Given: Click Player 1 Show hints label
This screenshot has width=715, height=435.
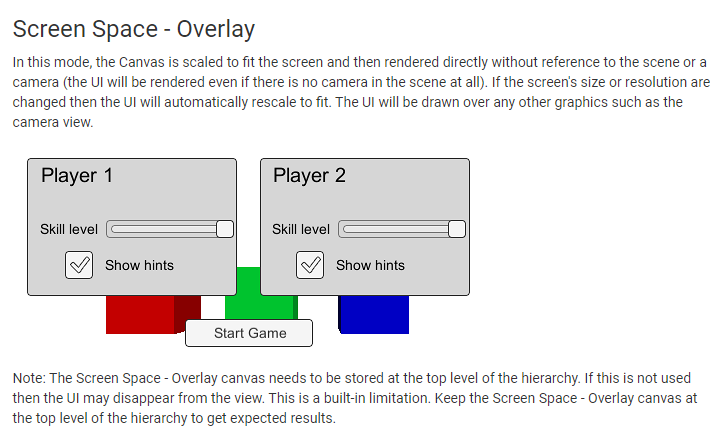Looking at the screenshot, I should pos(140,265).
